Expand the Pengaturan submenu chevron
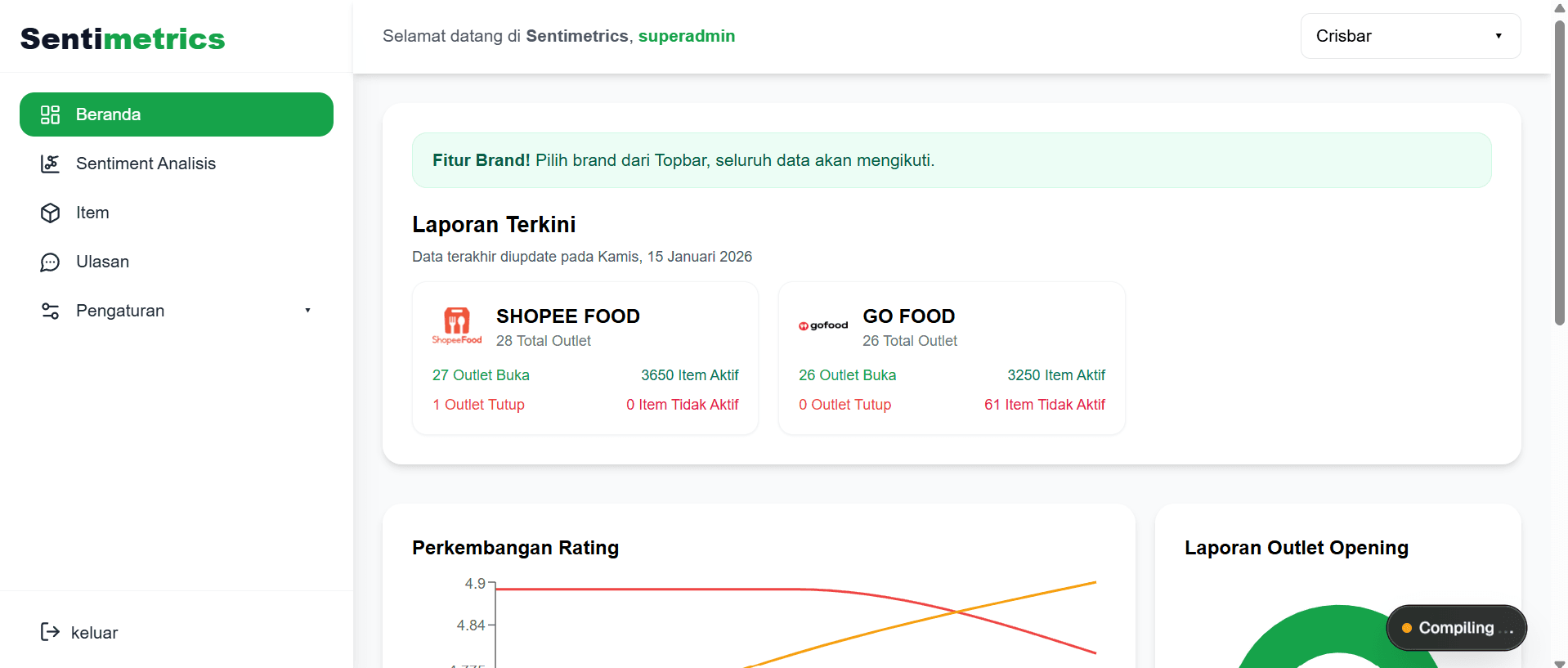Screen dimensions: 1568x668 (x=307, y=311)
